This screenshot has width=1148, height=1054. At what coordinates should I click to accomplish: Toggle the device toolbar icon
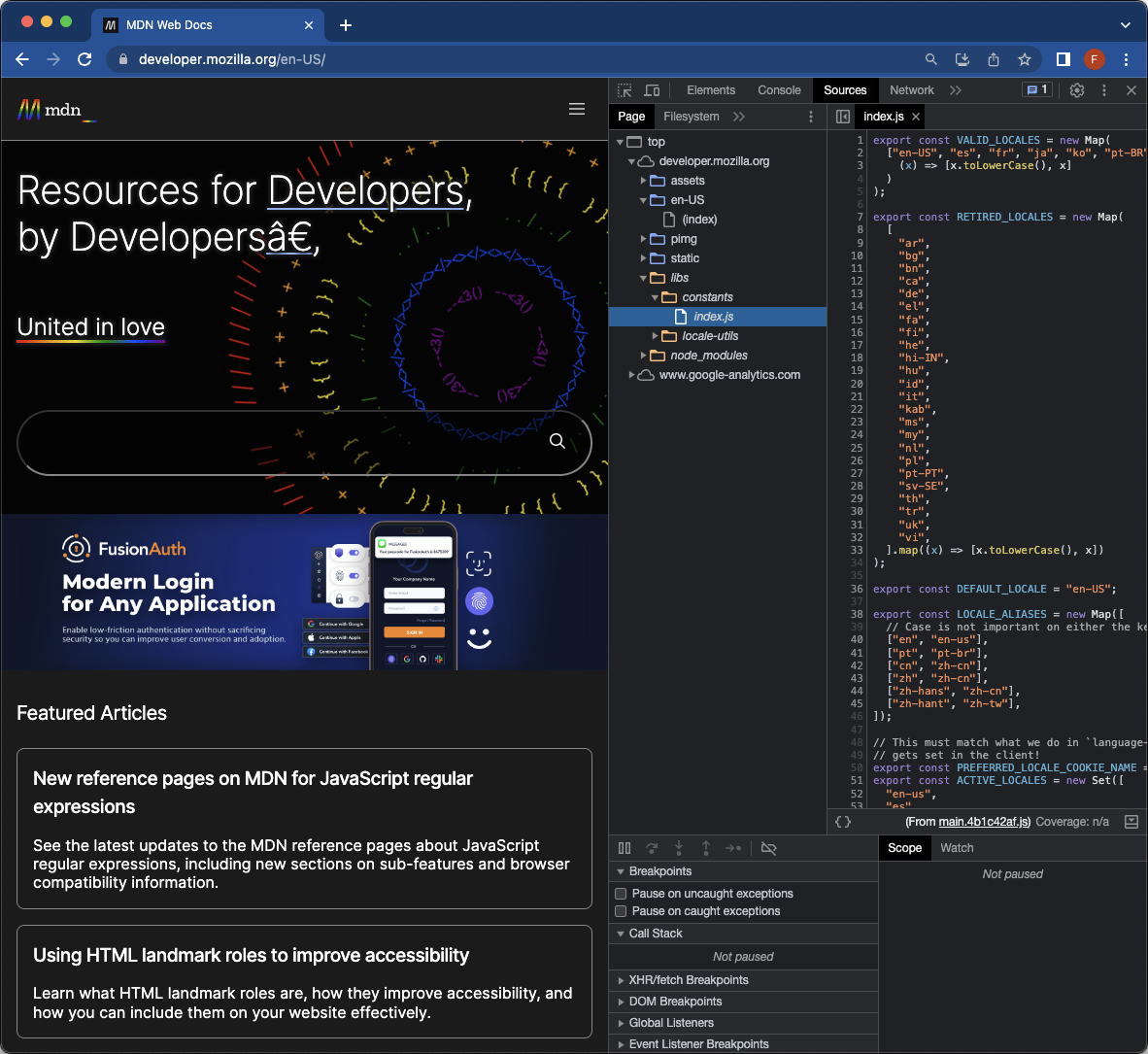tap(652, 90)
